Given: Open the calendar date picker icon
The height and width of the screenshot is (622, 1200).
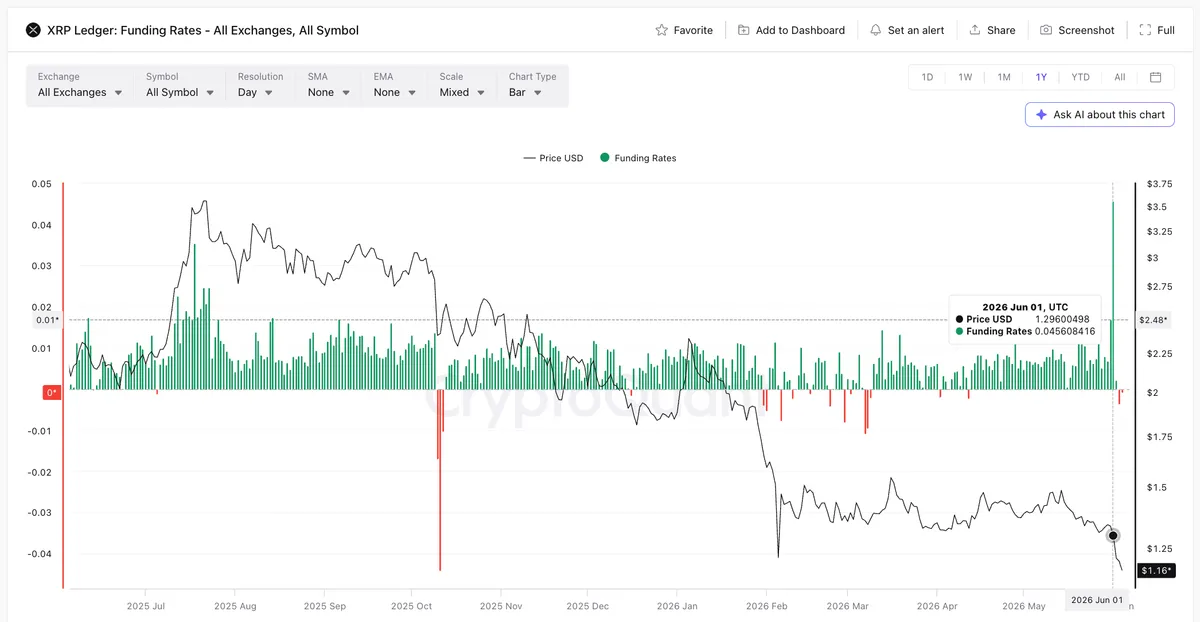Looking at the screenshot, I should click(x=1155, y=77).
